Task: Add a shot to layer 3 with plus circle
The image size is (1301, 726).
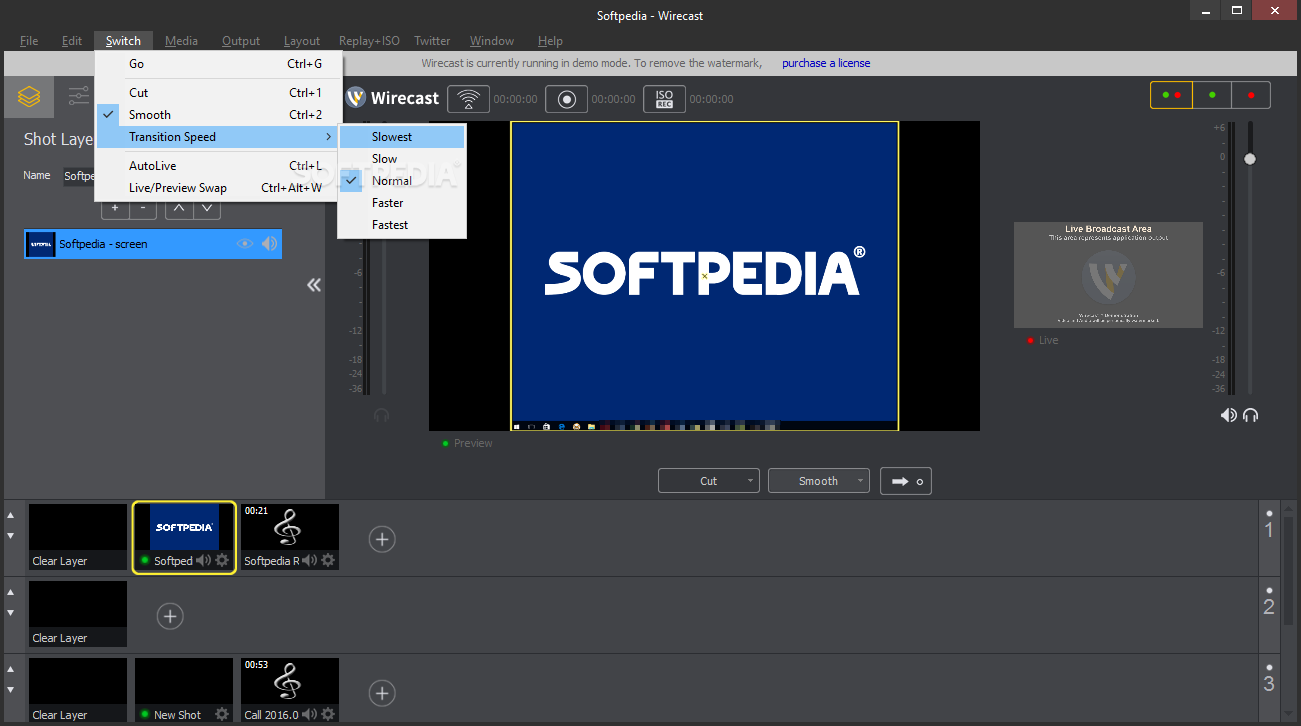Action: pyautogui.click(x=382, y=692)
